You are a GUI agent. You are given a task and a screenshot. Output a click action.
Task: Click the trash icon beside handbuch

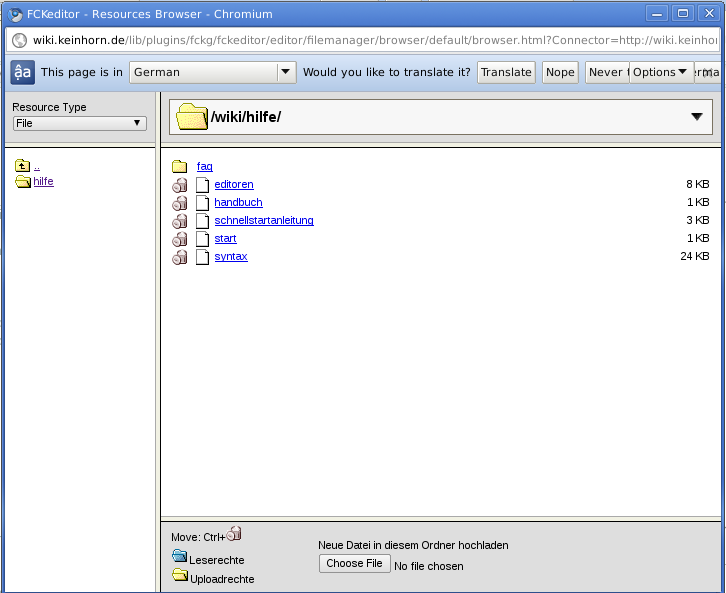(x=180, y=203)
